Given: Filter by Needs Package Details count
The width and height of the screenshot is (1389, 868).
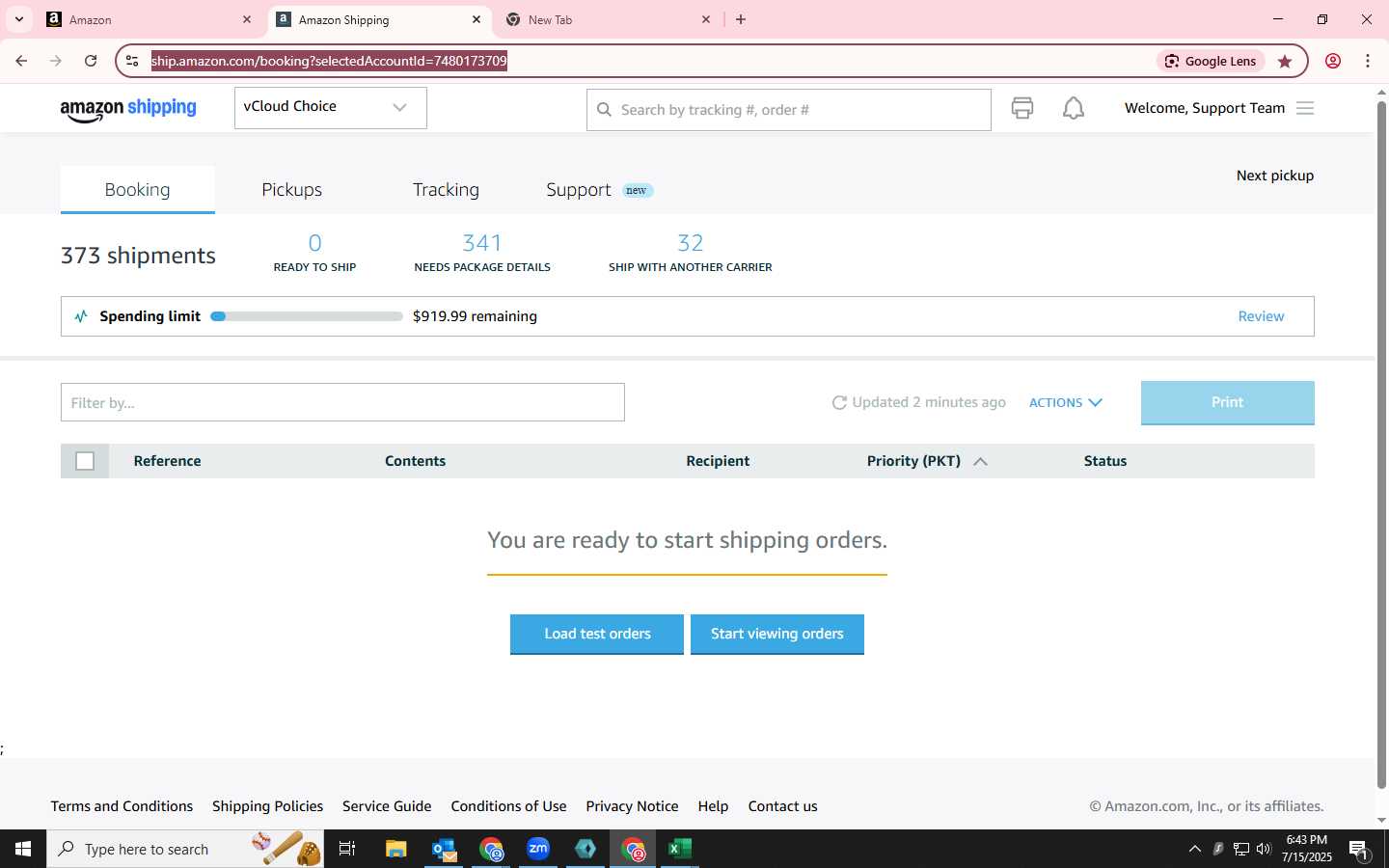Looking at the screenshot, I should pos(482,253).
